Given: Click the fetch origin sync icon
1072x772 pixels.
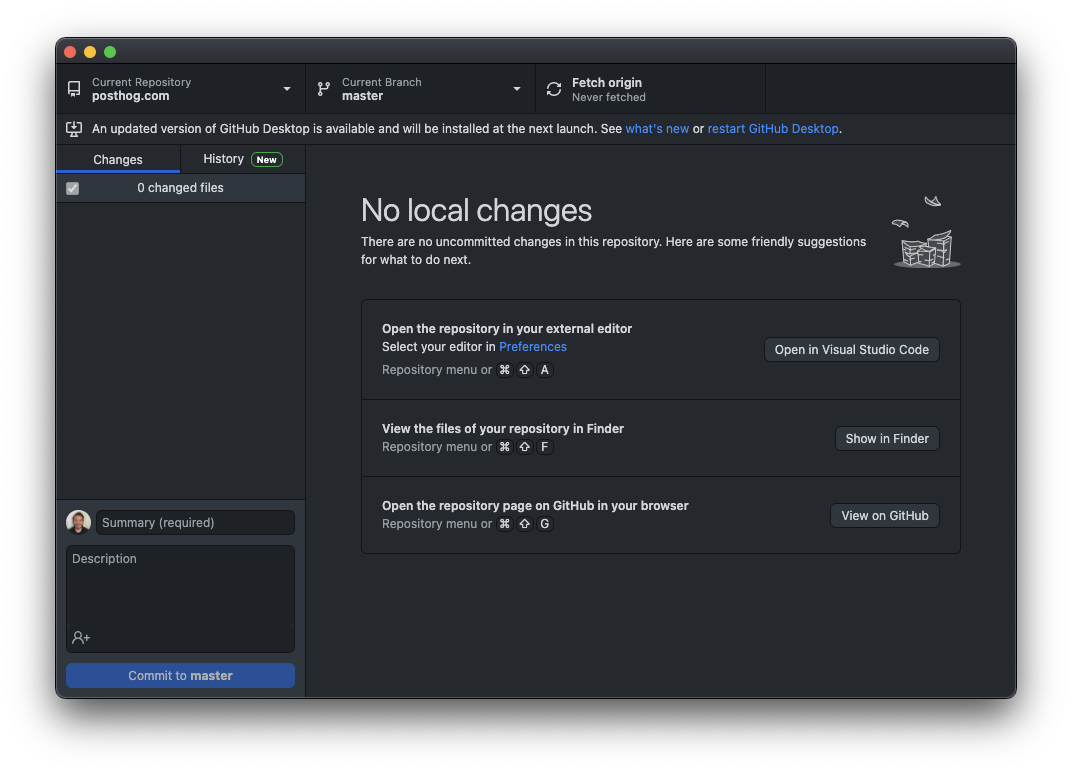Looking at the screenshot, I should click(x=553, y=88).
